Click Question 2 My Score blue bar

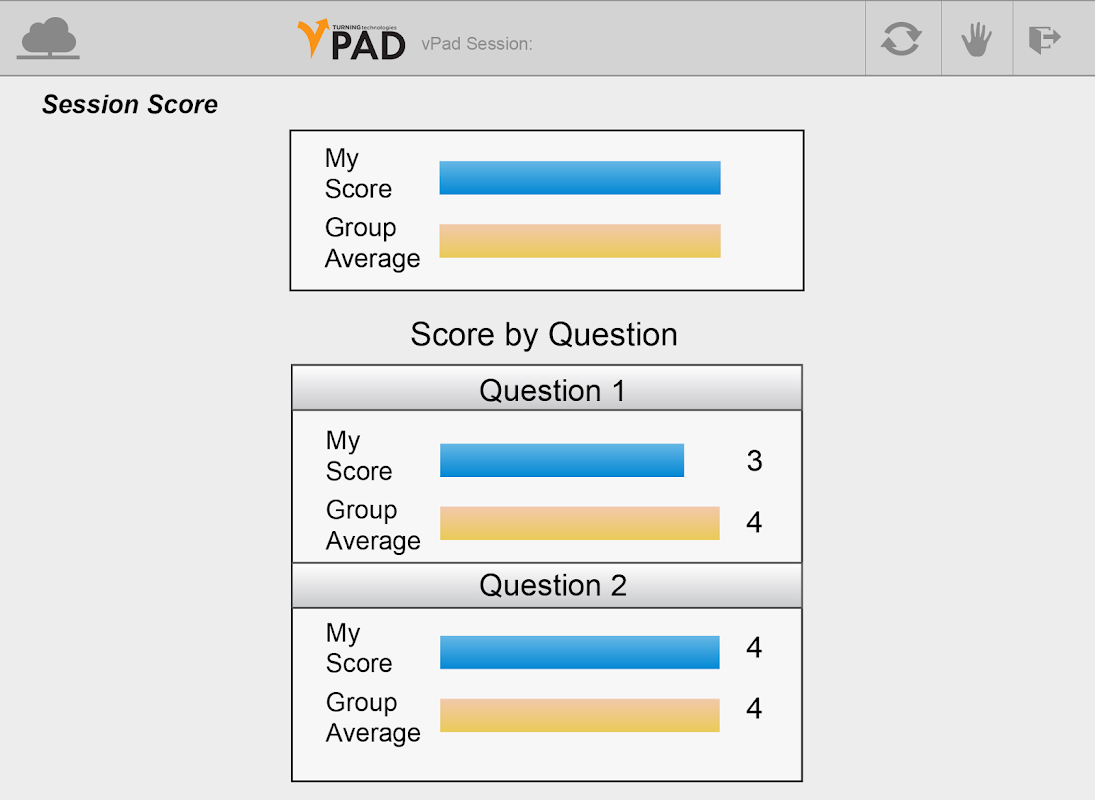click(x=580, y=652)
